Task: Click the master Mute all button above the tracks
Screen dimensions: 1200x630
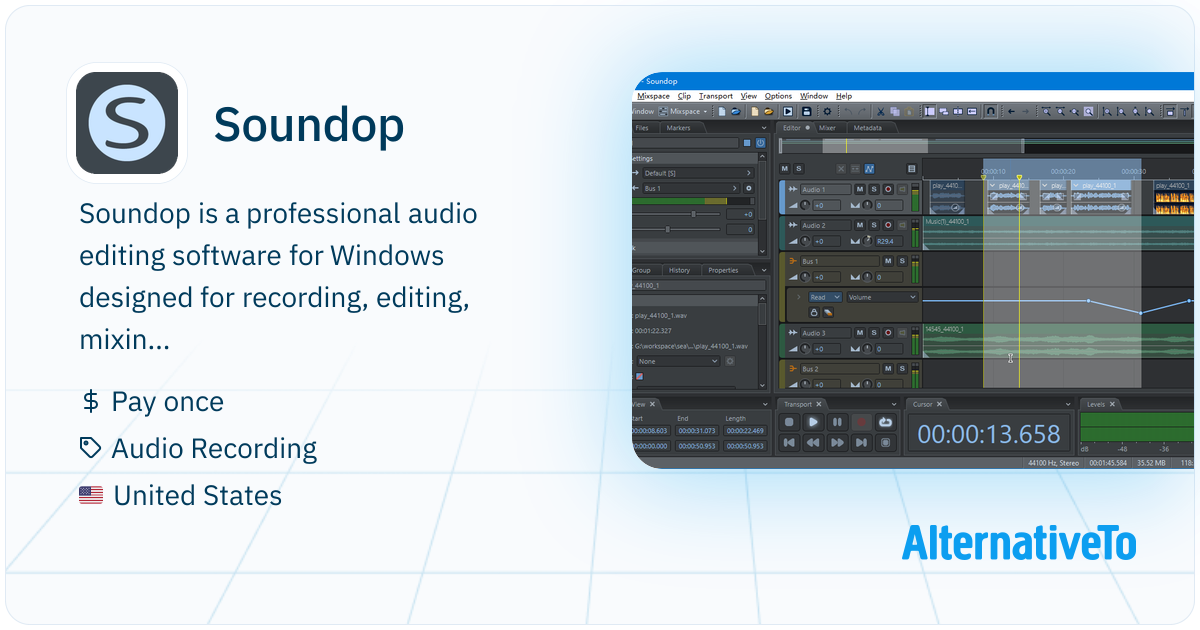Action: pos(785,169)
